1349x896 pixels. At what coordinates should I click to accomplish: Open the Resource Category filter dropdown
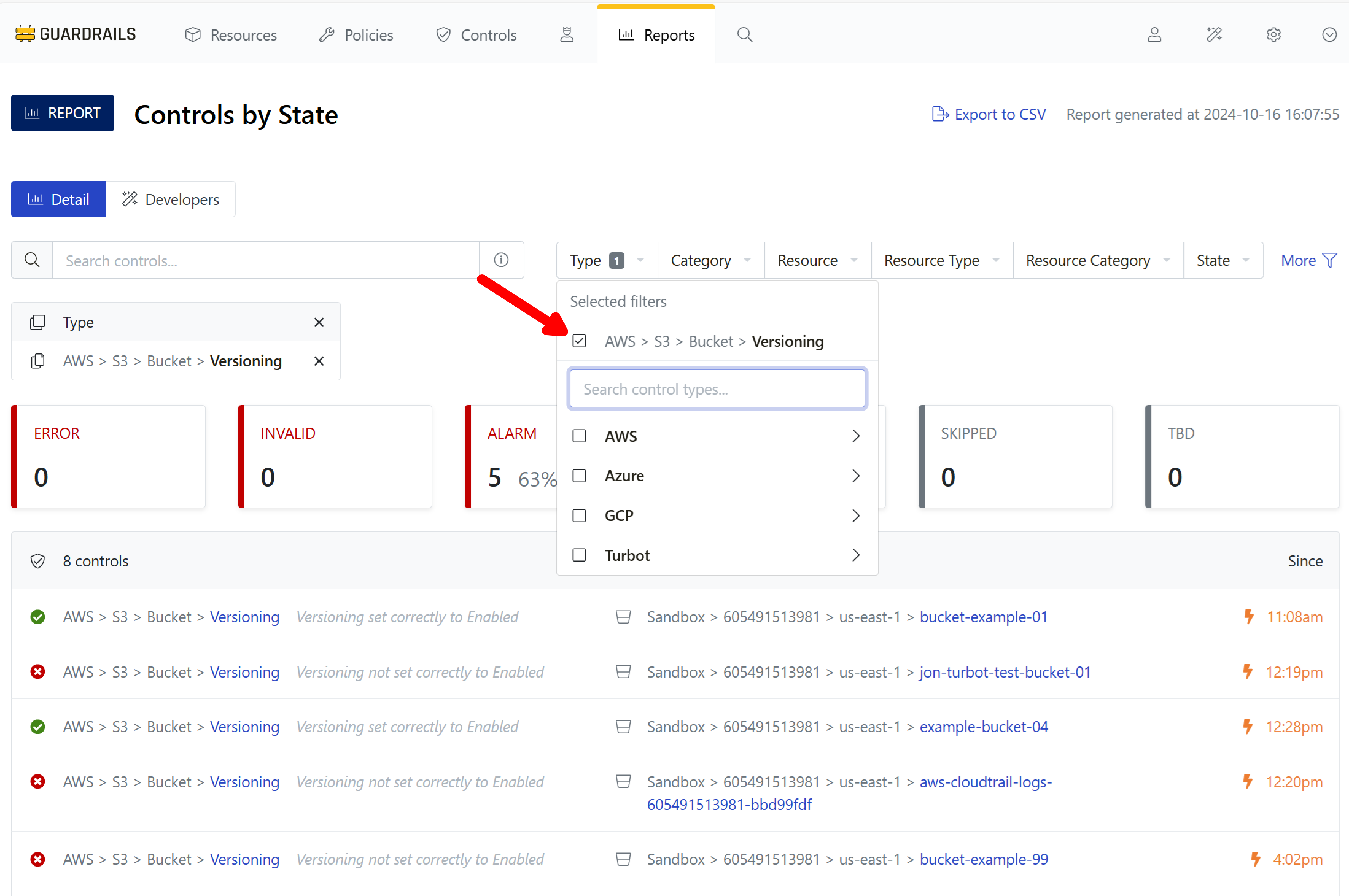click(1098, 261)
